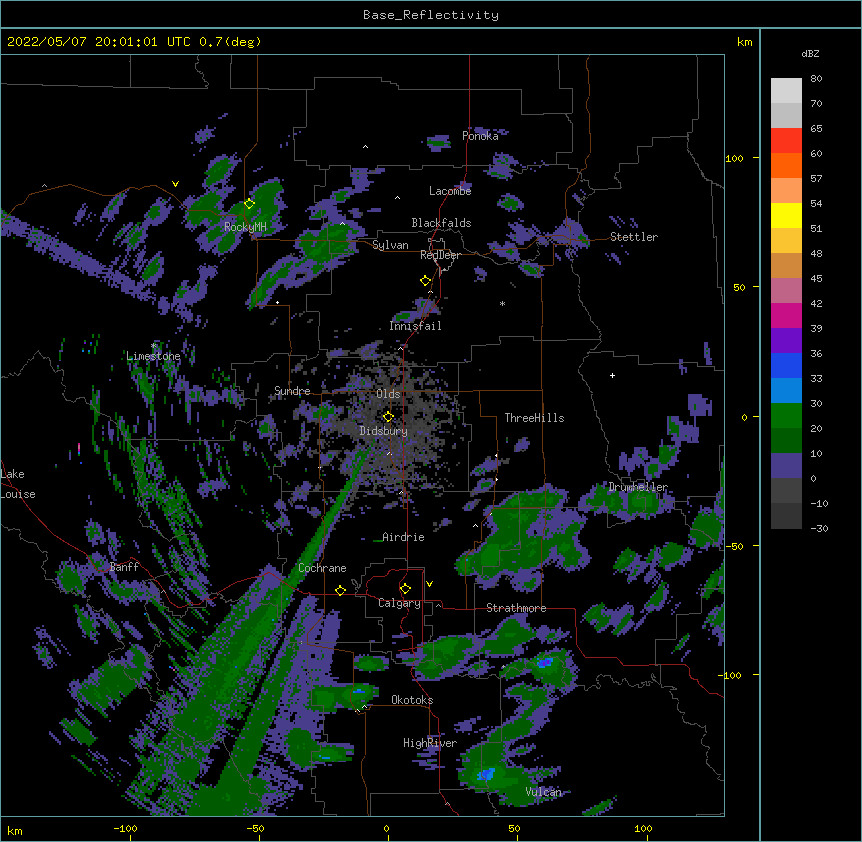The height and width of the screenshot is (842, 862).
Task: Click the Stettler city label
Action: [x=634, y=237]
